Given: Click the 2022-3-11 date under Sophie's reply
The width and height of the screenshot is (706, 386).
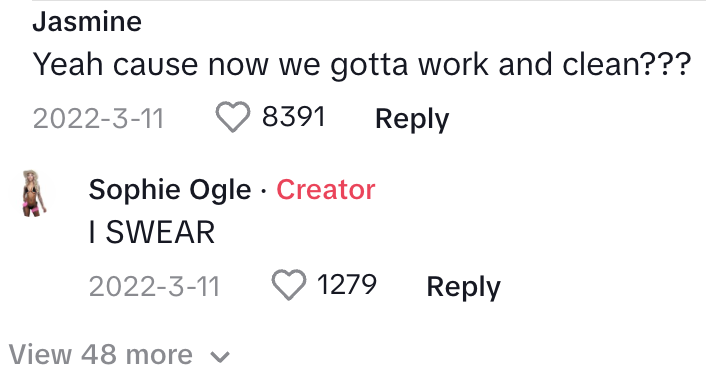Looking at the screenshot, I should click(x=154, y=286).
